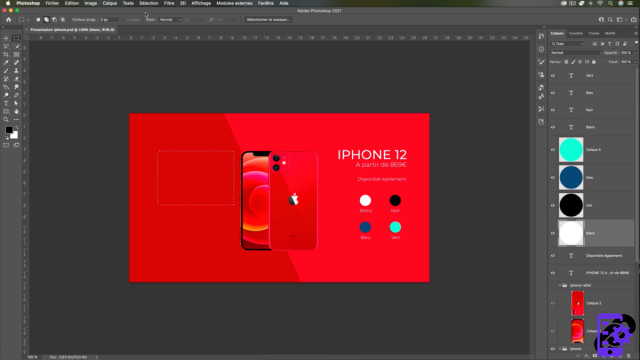Switch foreground and background colors
Screen dimensions: 640x360
[17, 128]
